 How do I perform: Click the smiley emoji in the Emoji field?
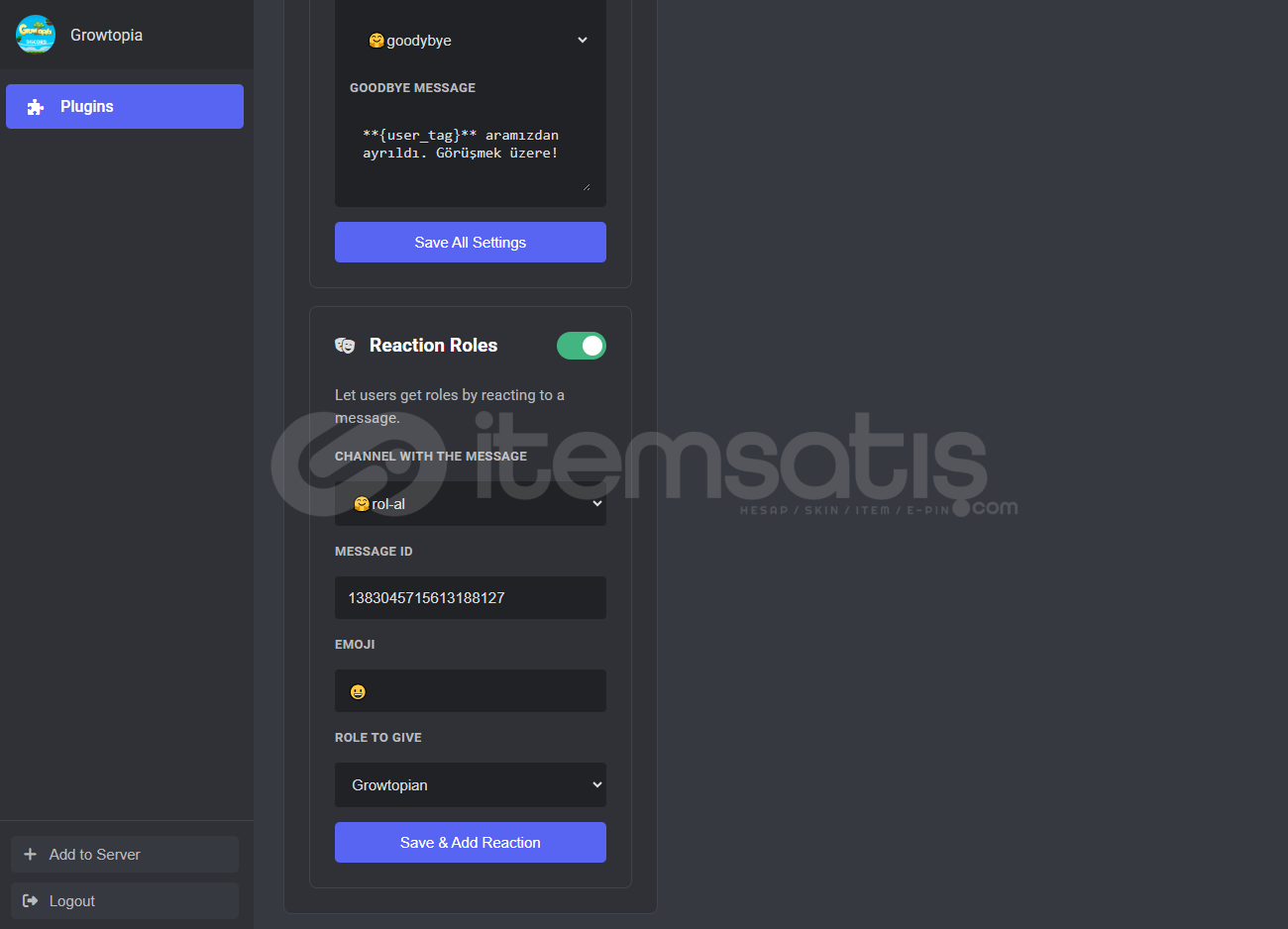[x=358, y=691]
